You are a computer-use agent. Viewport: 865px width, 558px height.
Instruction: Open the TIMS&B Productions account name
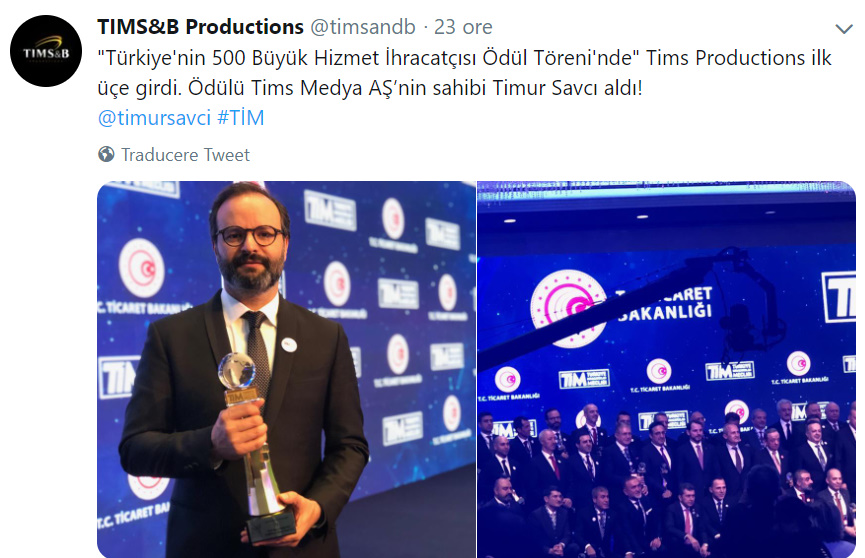tap(200, 26)
